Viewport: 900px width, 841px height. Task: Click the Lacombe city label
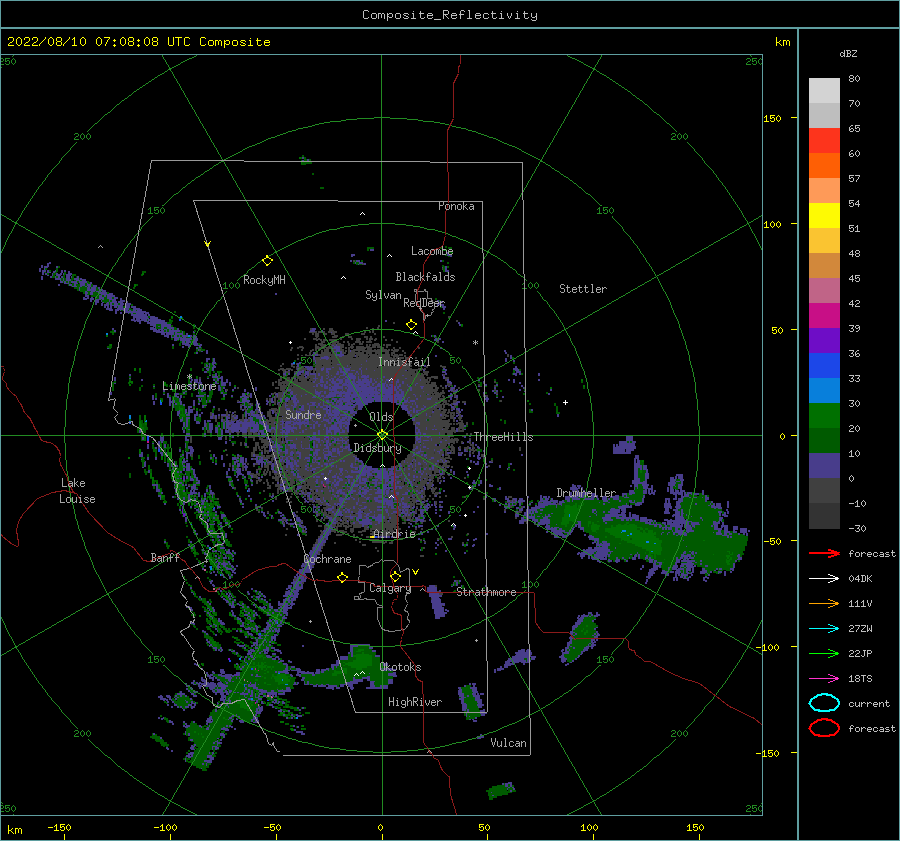432,251
